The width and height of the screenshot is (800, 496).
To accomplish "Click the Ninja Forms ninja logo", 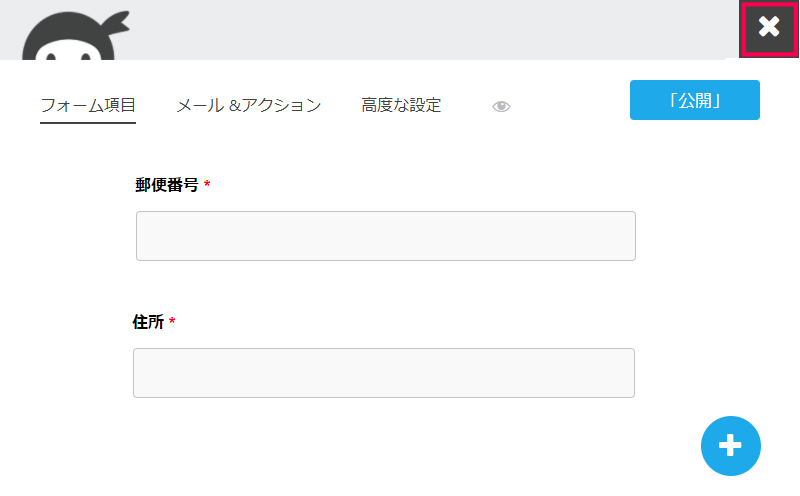I will (75, 36).
